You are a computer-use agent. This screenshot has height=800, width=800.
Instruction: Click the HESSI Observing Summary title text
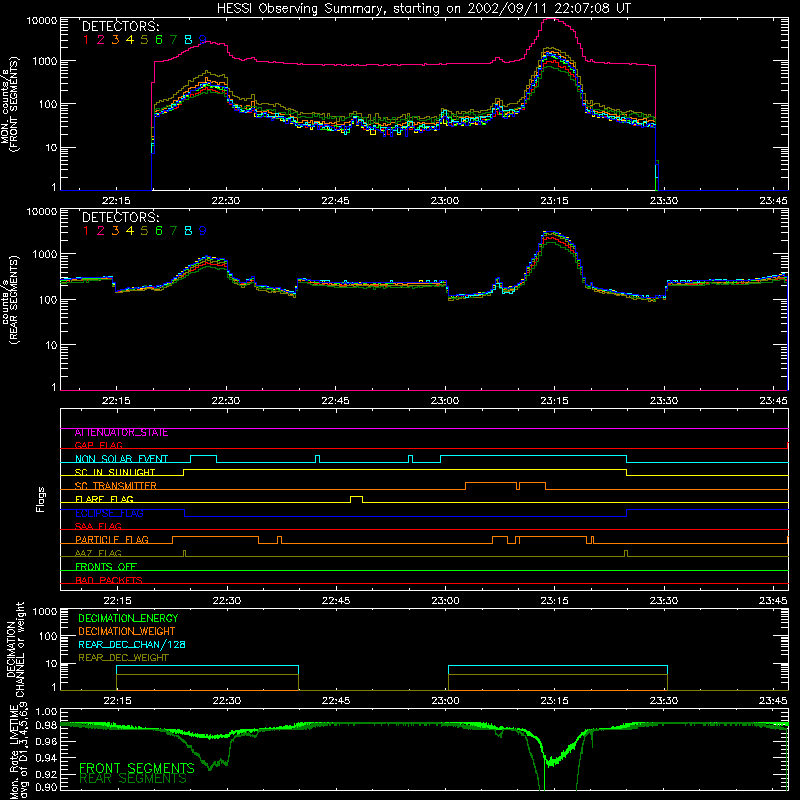423,9
